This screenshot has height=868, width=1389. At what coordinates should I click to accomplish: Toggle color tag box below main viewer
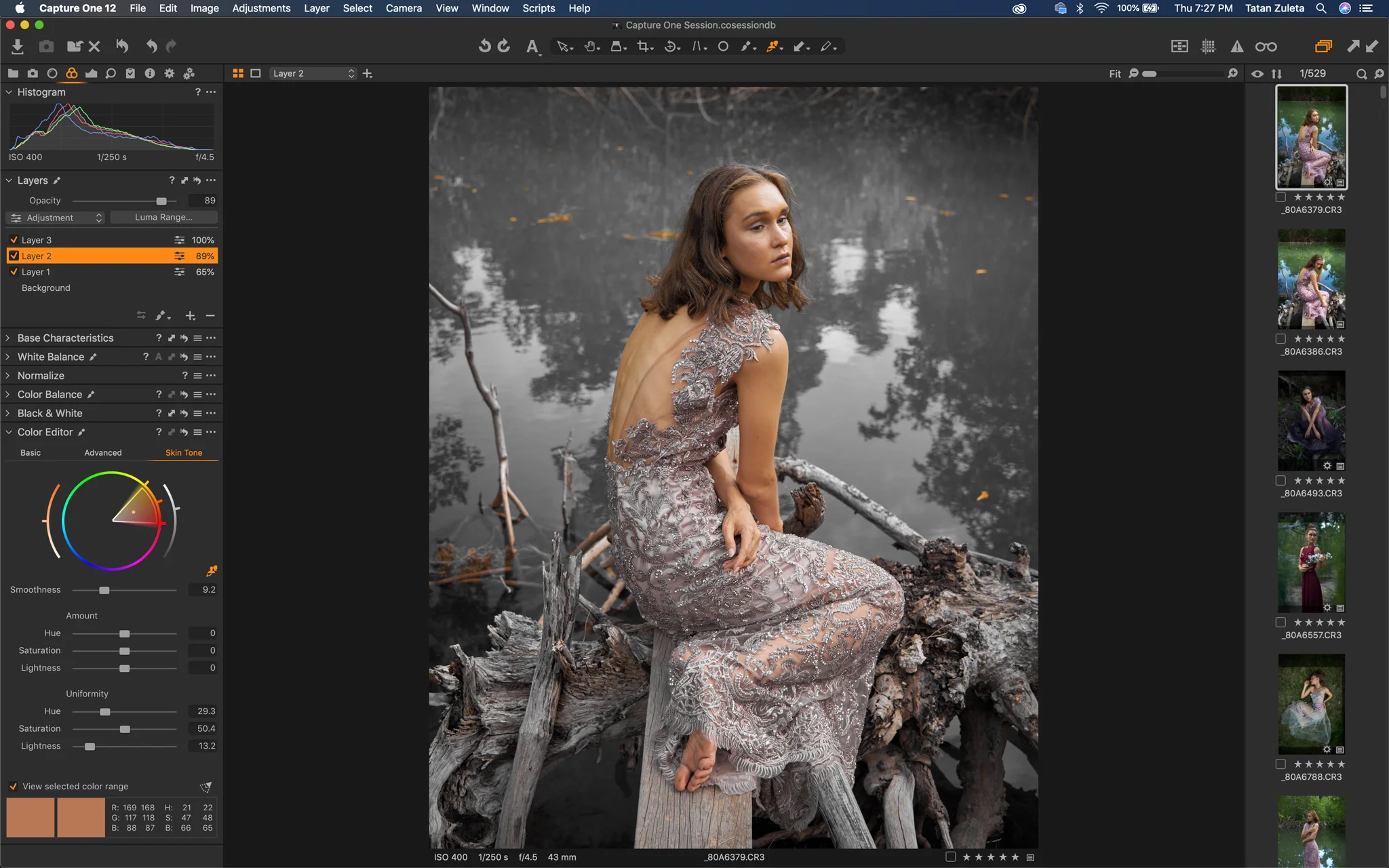[951, 857]
